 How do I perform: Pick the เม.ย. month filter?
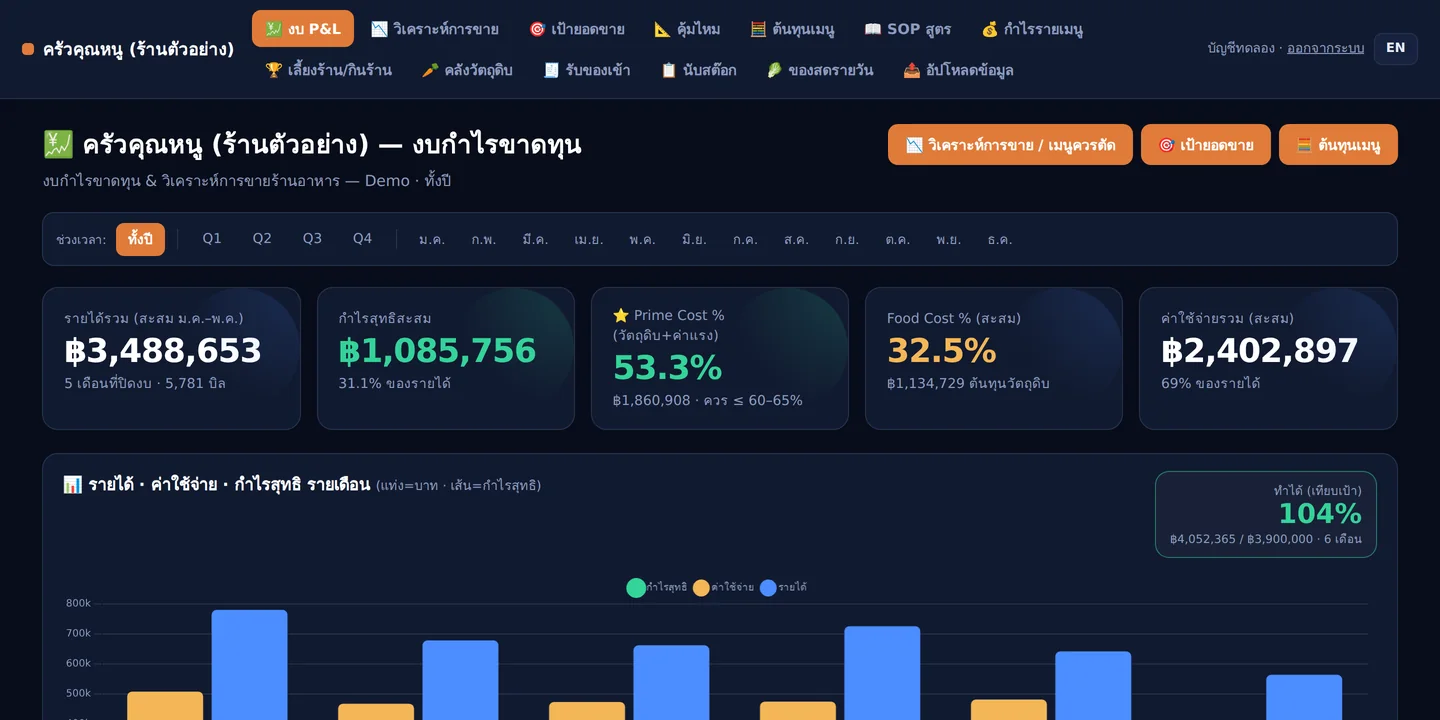589,240
